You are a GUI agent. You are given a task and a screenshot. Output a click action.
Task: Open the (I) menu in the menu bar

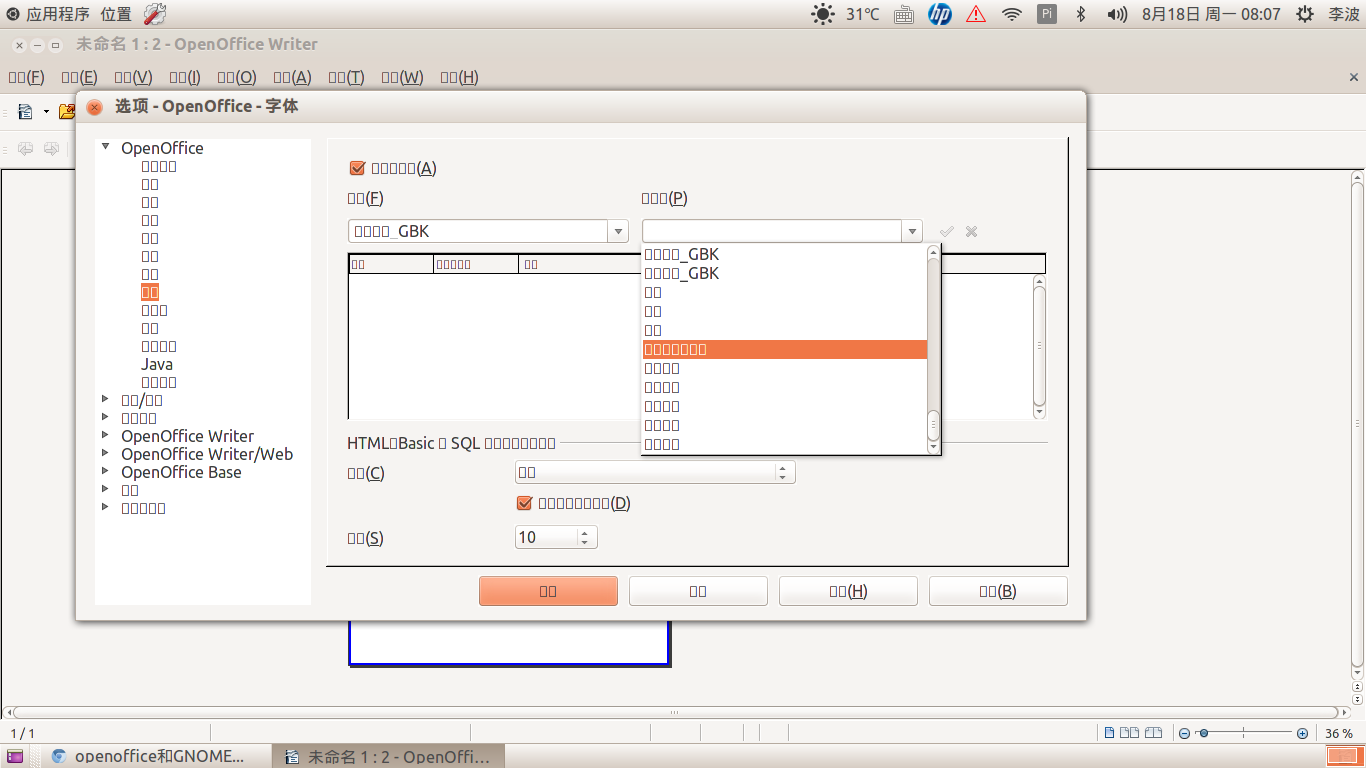[185, 77]
